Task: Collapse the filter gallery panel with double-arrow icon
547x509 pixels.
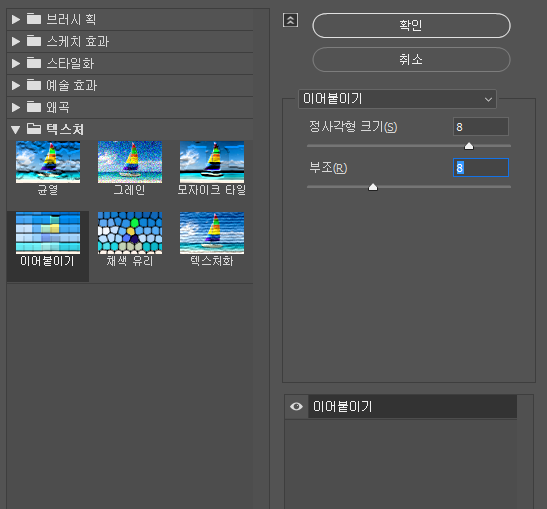Action: (x=290, y=20)
